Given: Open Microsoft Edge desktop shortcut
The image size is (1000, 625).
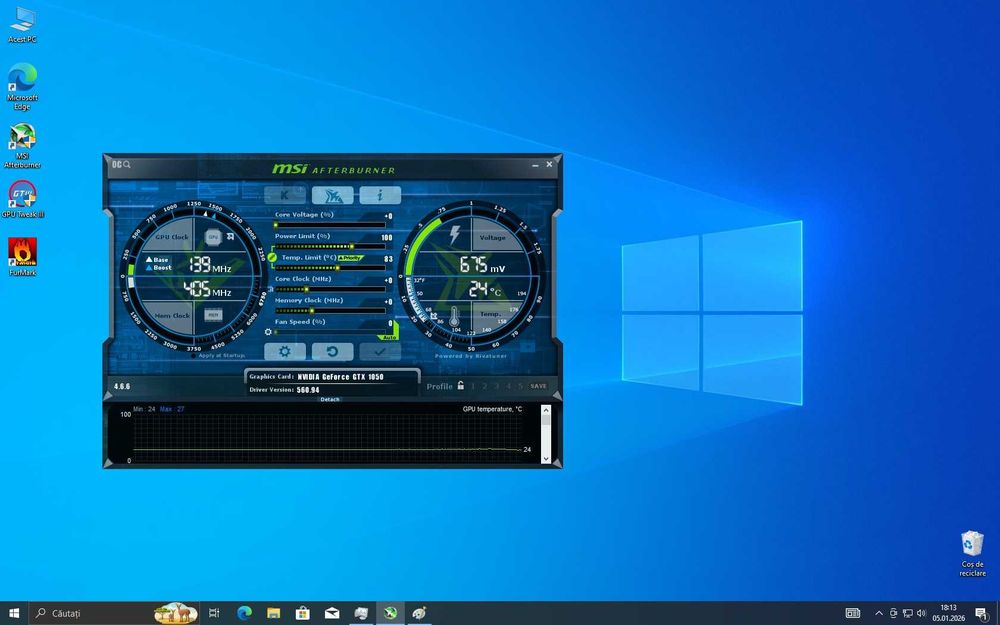Looking at the screenshot, I should coord(22,86).
